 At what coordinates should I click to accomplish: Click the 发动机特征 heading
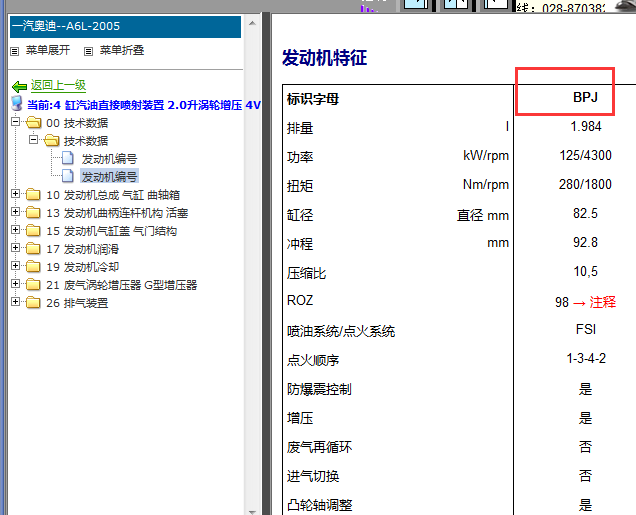click(324, 58)
